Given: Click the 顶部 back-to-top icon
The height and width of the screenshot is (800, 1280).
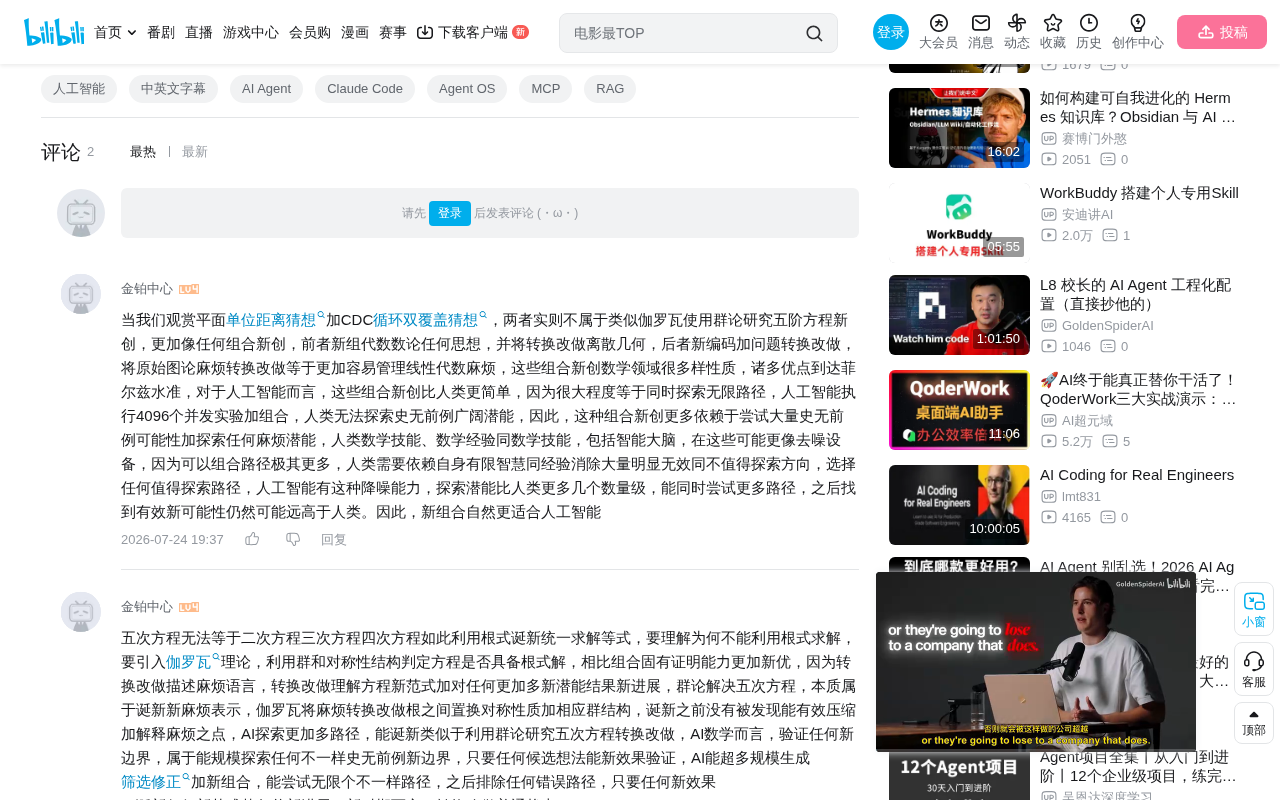Looking at the screenshot, I should 1254,714.
